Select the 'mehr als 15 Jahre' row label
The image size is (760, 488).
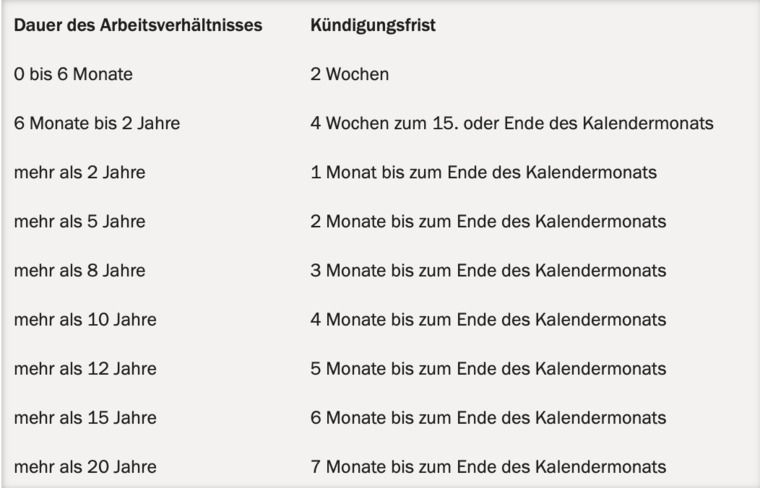click(85, 418)
